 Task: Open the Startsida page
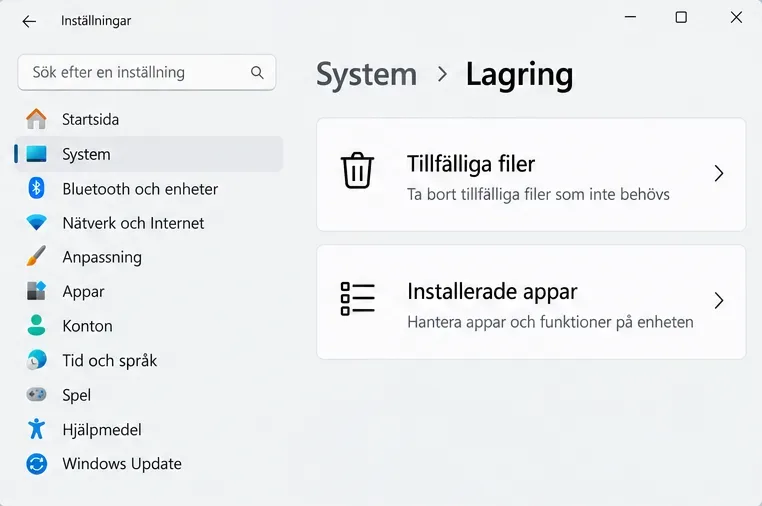click(149, 120)
